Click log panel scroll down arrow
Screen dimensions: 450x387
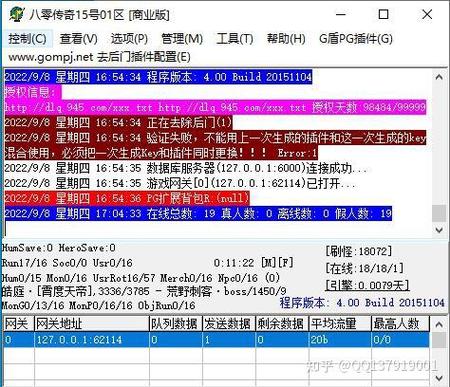439,230
